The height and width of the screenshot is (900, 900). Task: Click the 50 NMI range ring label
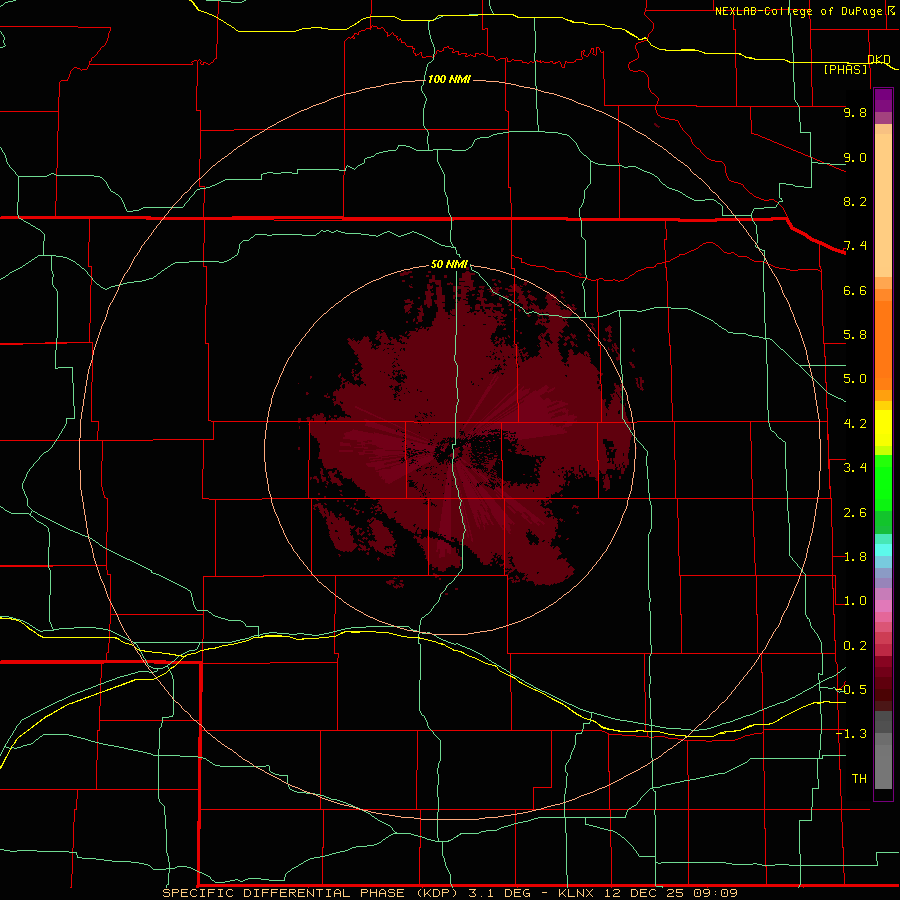pos(449,264)
